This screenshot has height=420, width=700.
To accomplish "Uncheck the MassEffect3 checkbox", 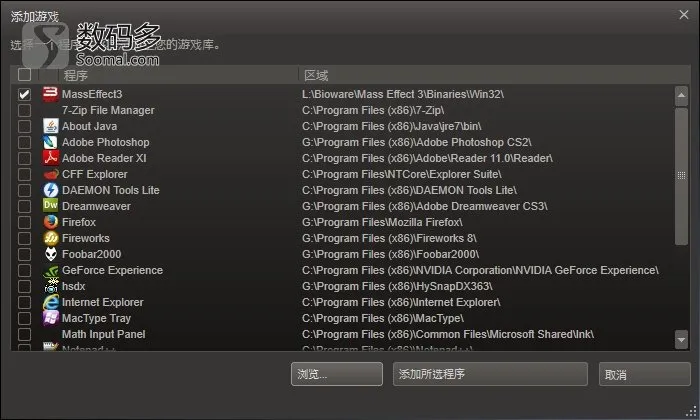I will pos(25,94).
